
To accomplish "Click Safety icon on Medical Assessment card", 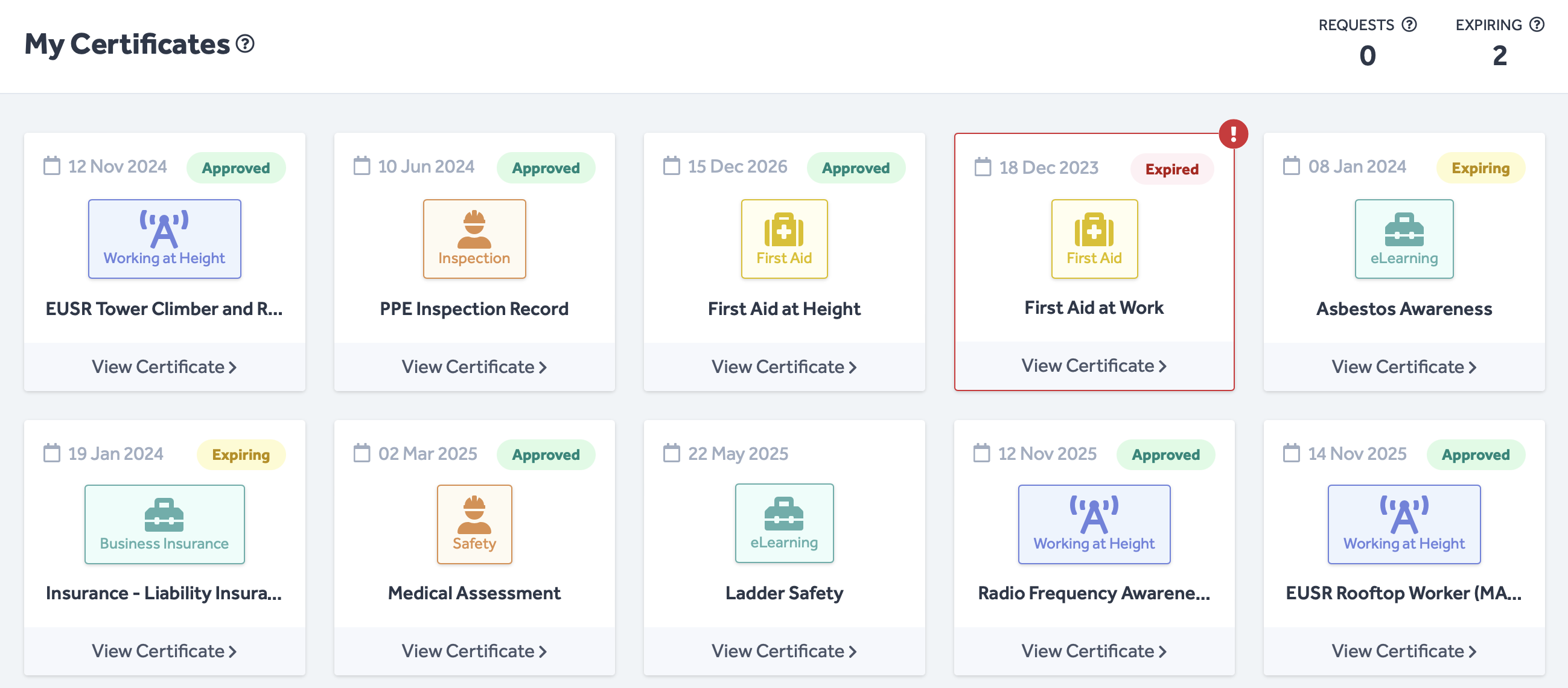I will 474,524.
